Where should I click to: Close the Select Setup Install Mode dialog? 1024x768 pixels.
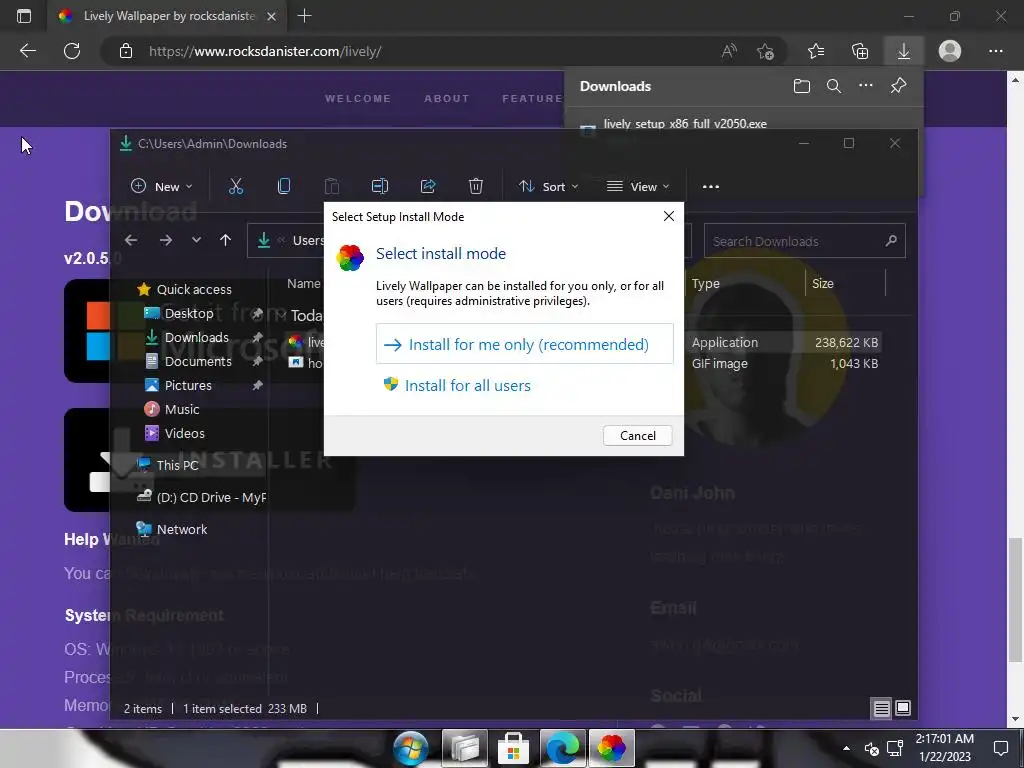669,216
